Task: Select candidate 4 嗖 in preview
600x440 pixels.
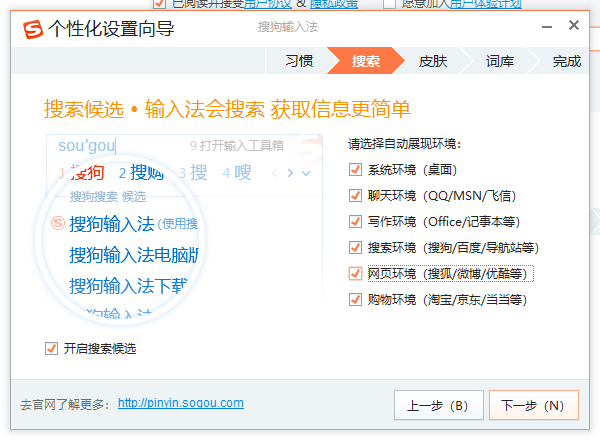Action: [x=237, y=173]
